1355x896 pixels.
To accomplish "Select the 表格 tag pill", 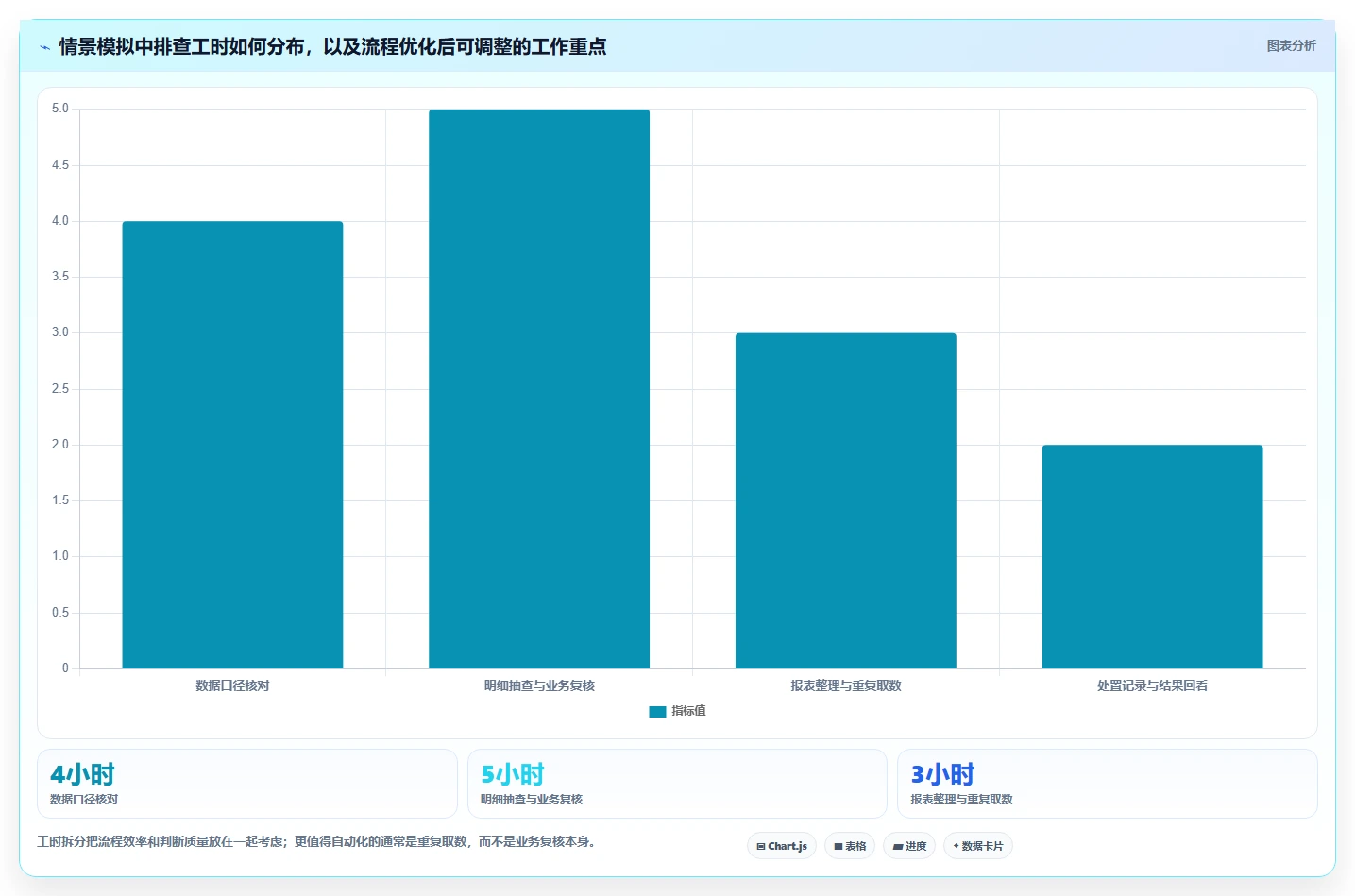I will pyautogui.click(x=850, y=846).
